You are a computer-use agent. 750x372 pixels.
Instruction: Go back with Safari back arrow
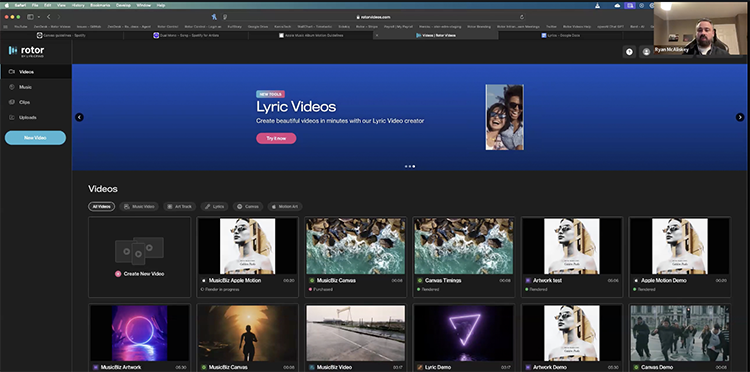tap(48, 17)
